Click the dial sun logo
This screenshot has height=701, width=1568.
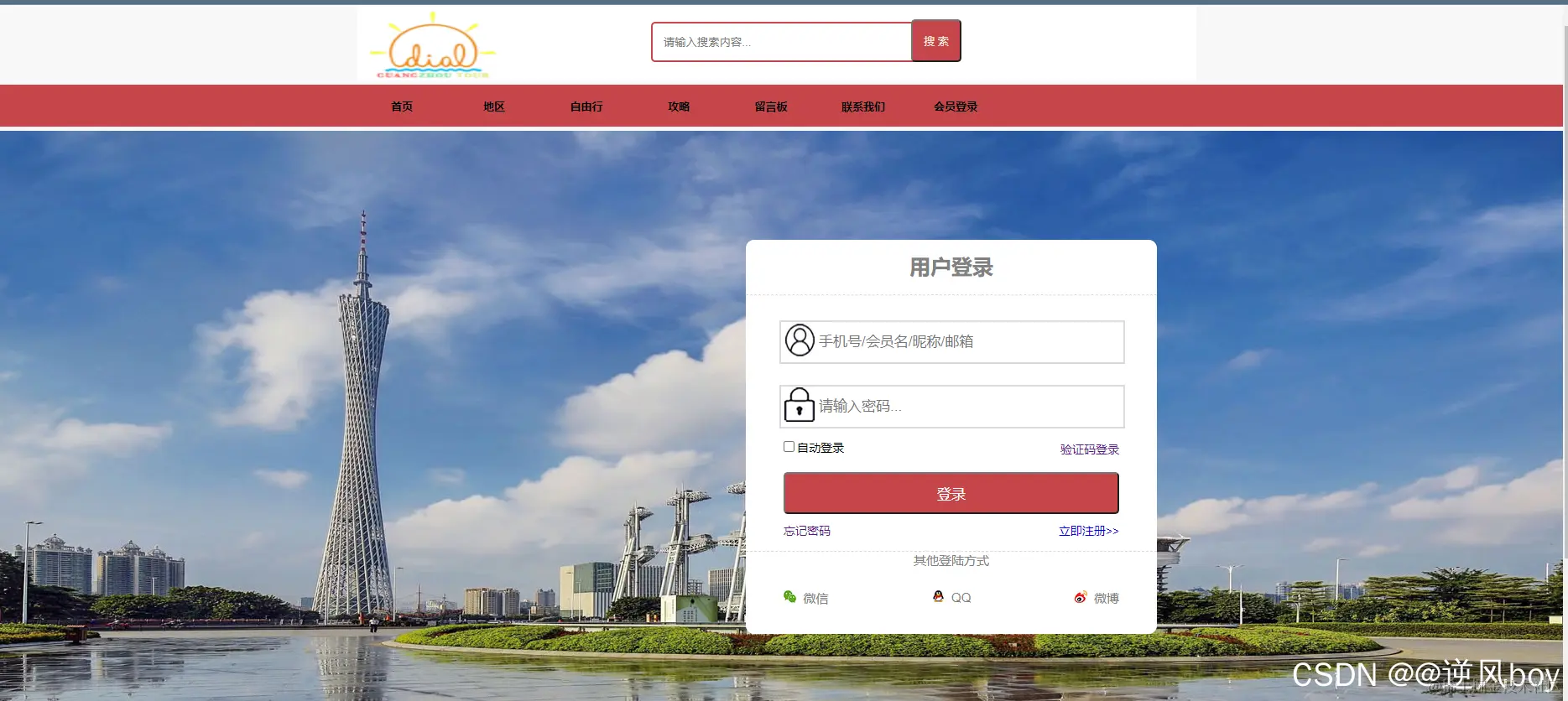433,45
